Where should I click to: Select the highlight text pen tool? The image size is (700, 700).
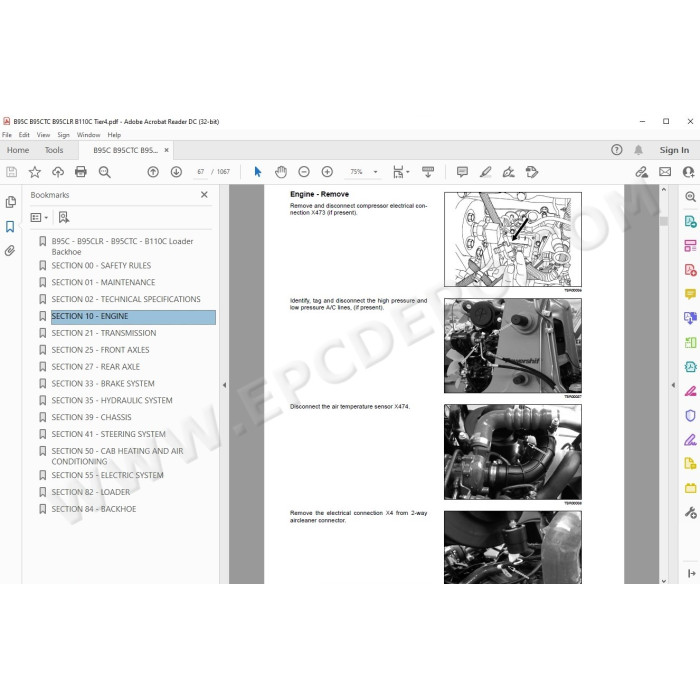point(486,172)
